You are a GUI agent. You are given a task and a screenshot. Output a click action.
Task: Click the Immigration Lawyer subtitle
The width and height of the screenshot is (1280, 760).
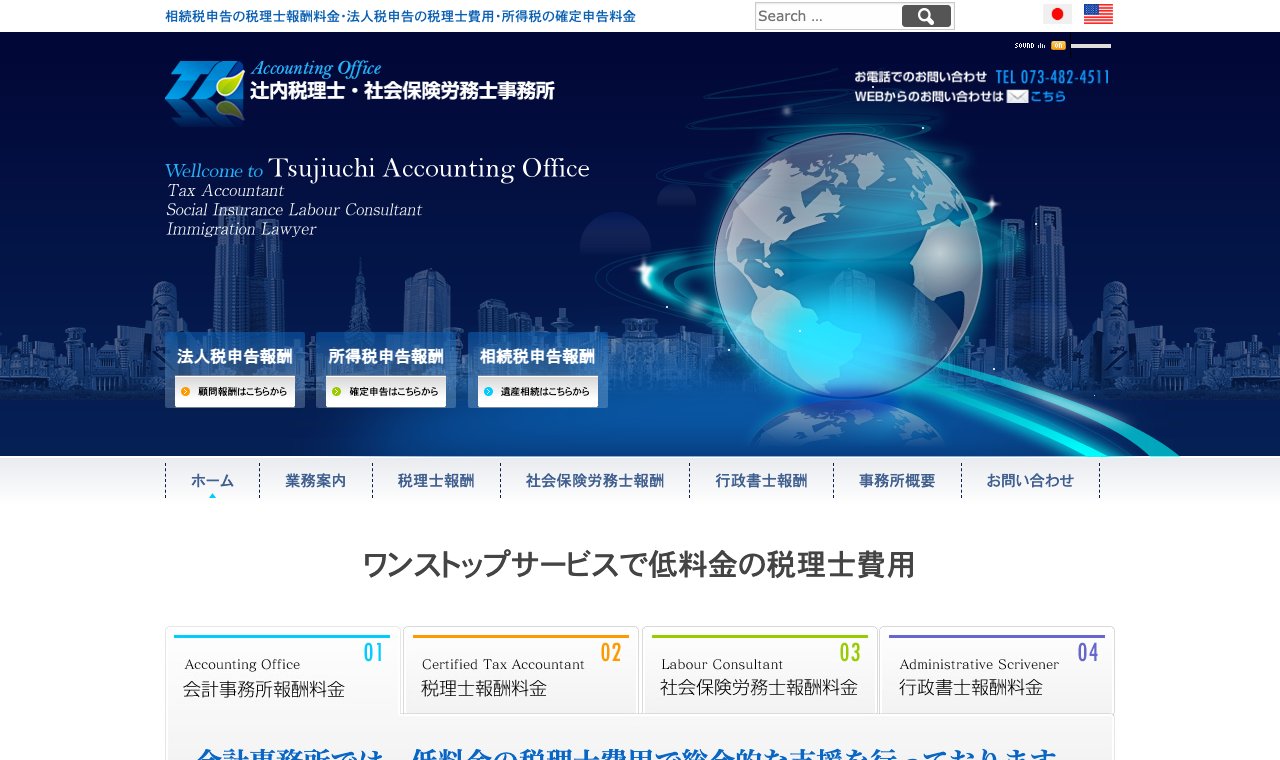[x=241, y=229]
